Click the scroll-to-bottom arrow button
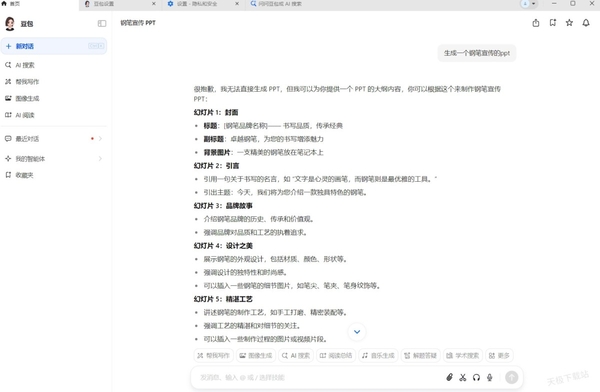Screen dimensions: 600x392 [x=357, y=332]
